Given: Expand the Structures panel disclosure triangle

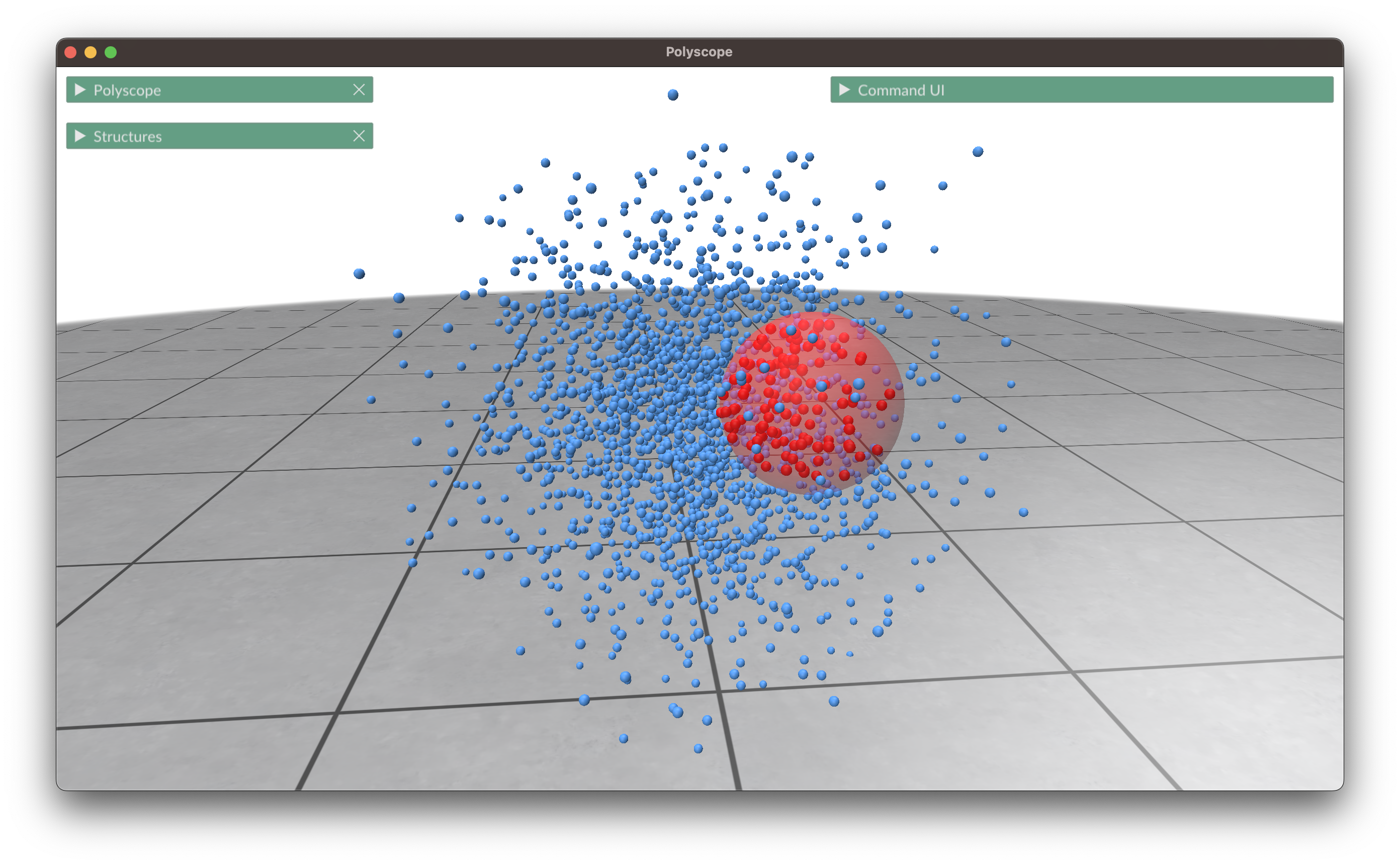Looking at the screenshot, I should point(80,136).
